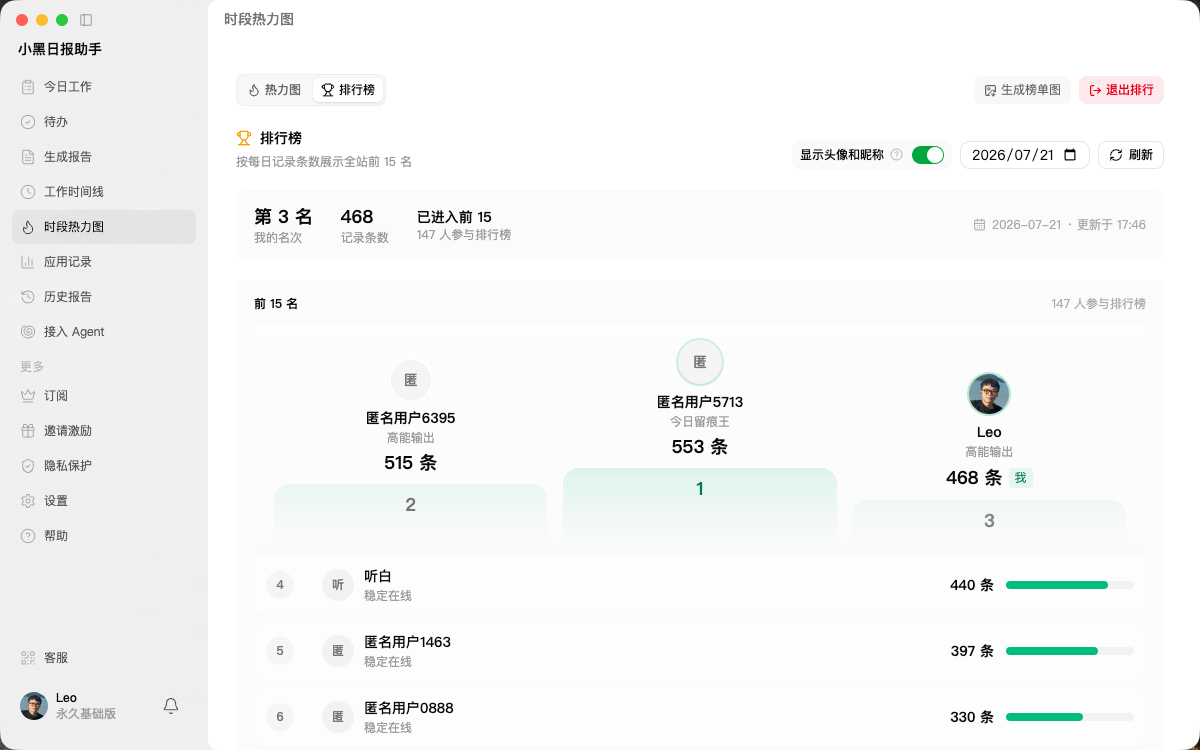Image resolution: width=1200 pixels, height=750 pixels.
Task: Click the 客服 QR code icon
Action: pyautogui.click(x=28, y=658)
